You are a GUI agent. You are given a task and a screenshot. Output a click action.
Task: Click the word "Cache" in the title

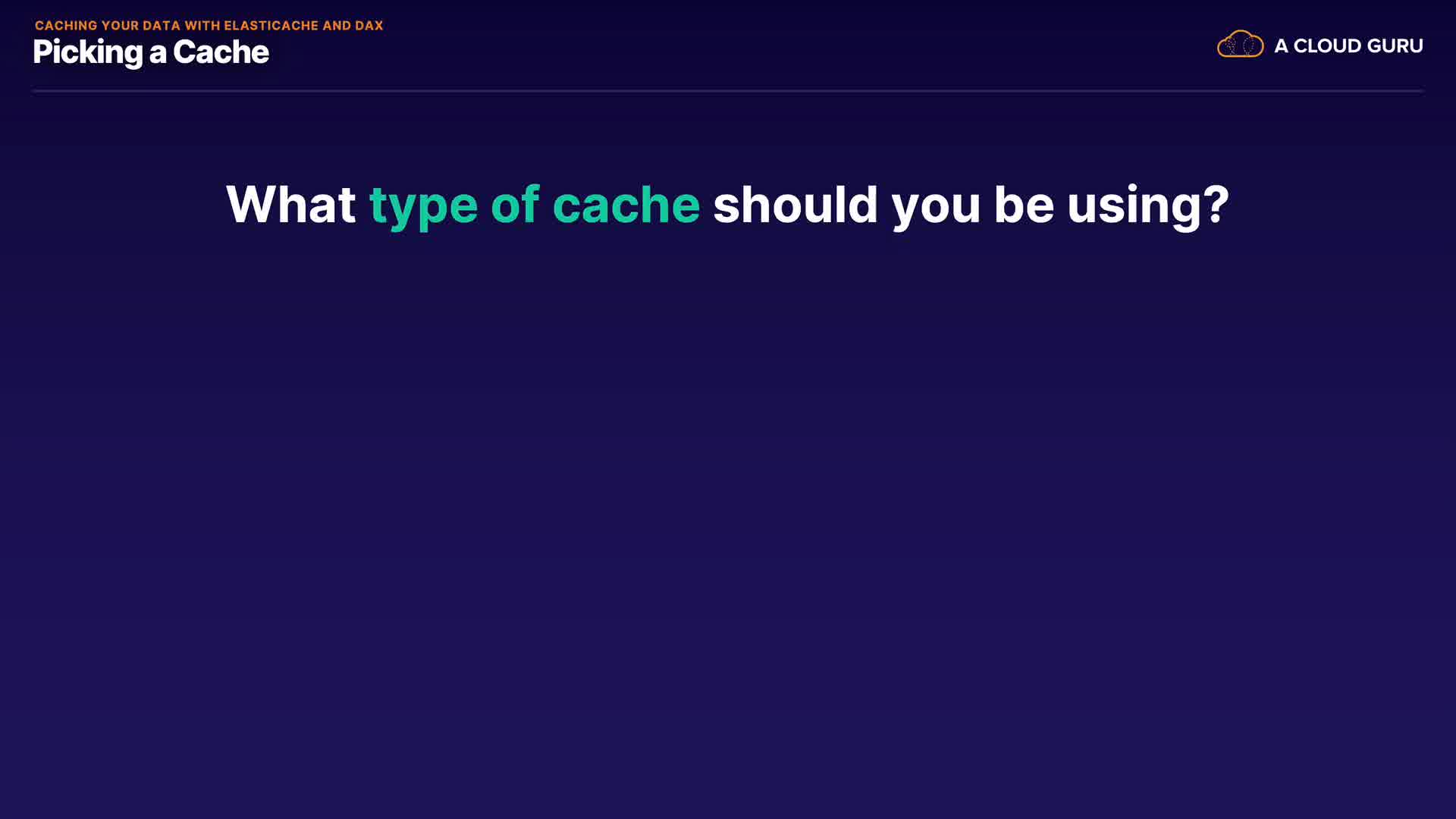[x=221, y=52]
